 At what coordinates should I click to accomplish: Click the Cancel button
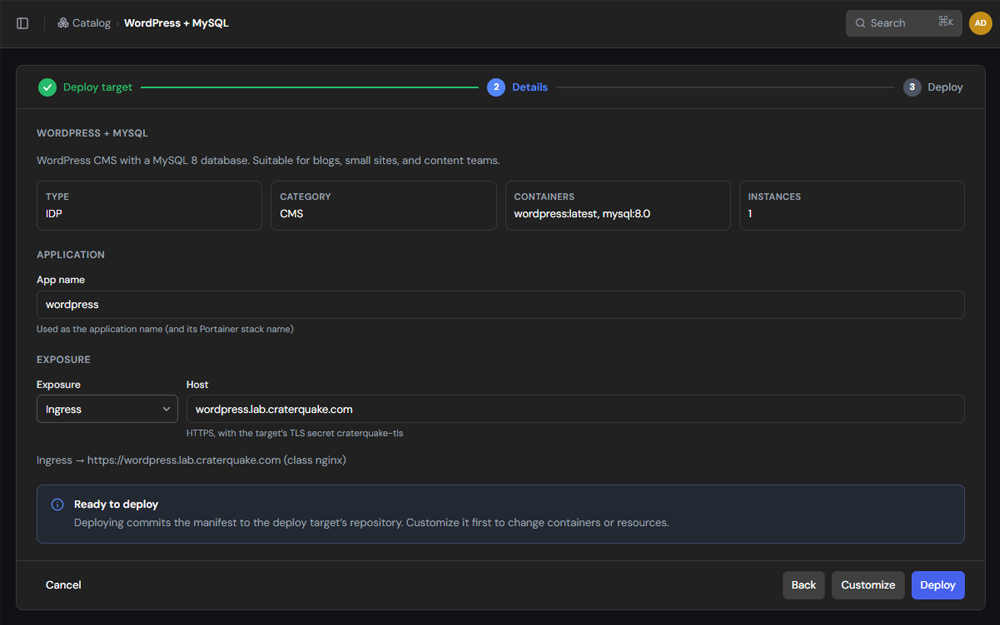[63, 585]
